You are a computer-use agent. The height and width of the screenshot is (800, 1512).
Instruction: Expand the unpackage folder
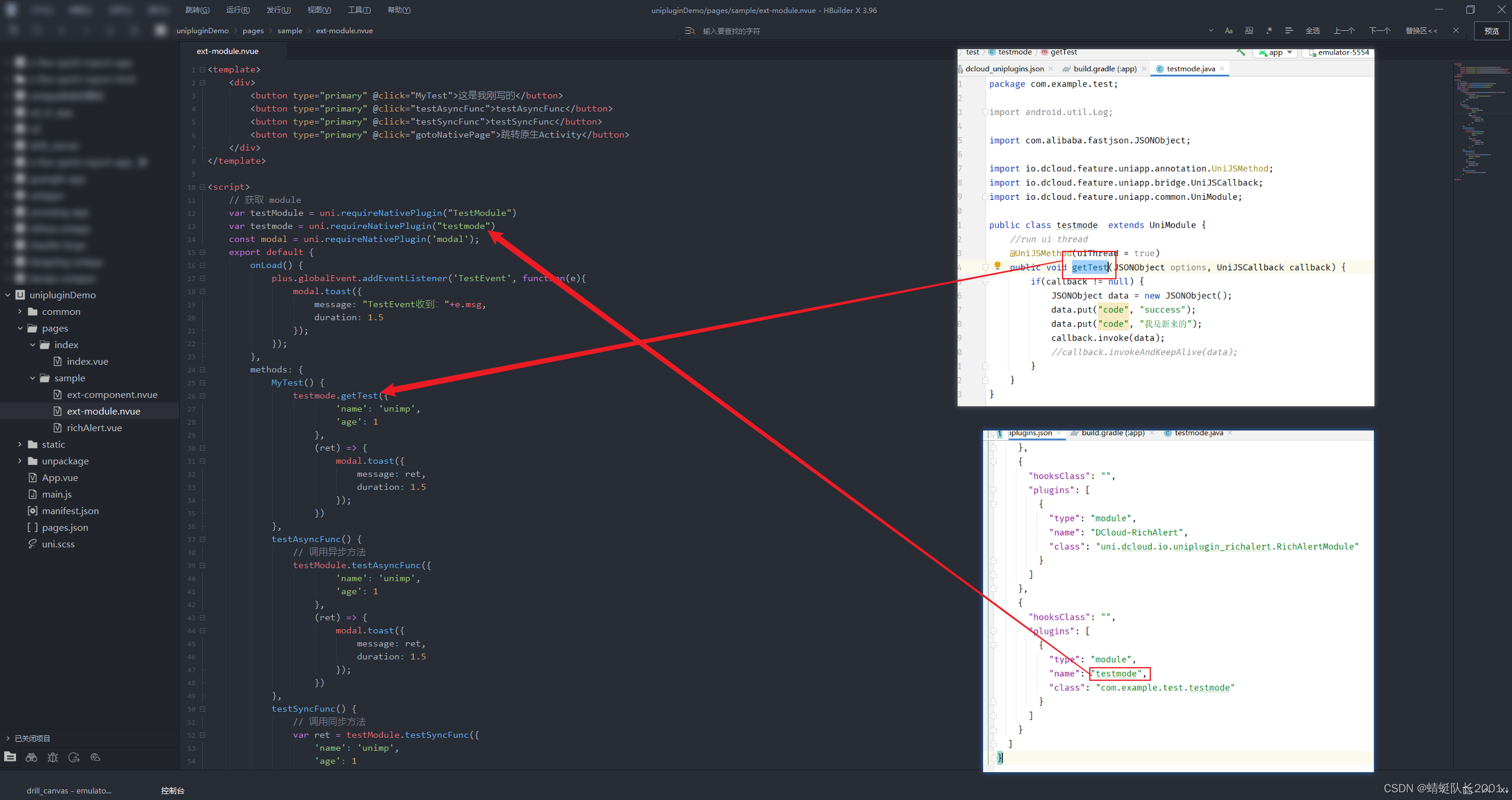pos(20,461)
